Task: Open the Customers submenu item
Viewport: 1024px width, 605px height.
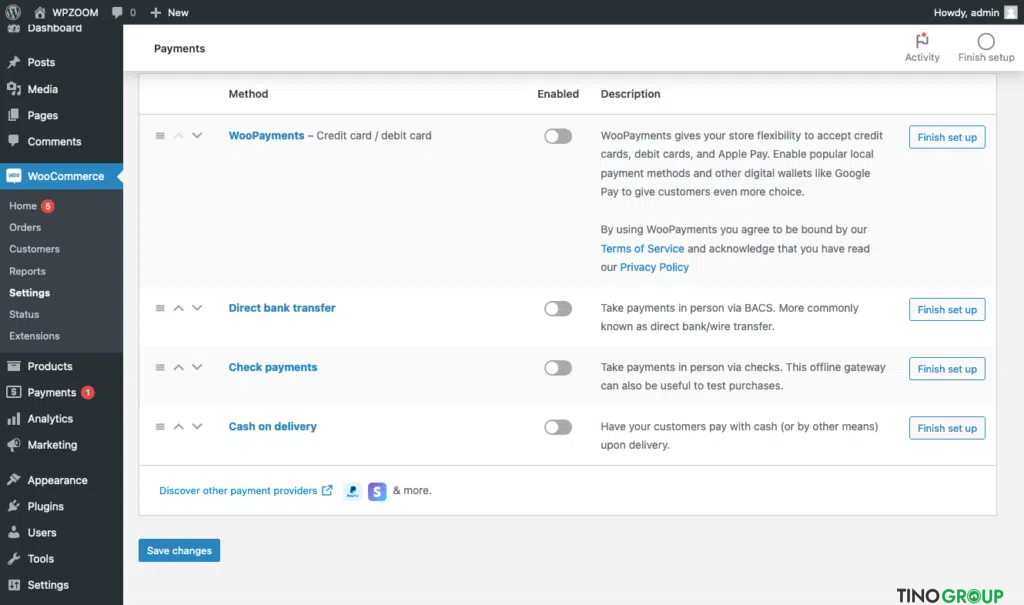Action: [x=34, y=249]
